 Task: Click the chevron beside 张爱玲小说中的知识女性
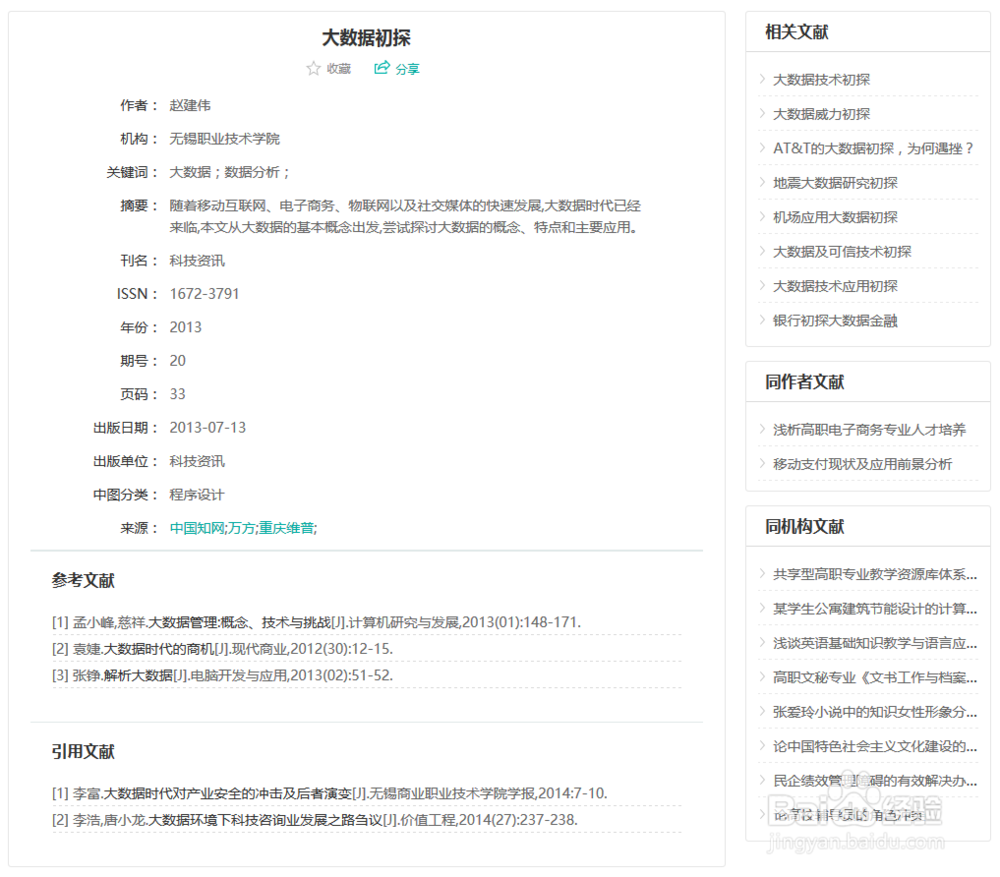762,712
